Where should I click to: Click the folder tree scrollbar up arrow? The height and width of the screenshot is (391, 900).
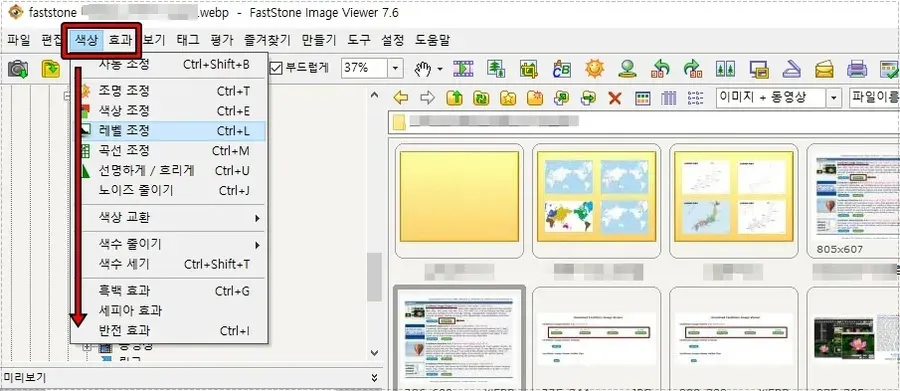point(374,95)
